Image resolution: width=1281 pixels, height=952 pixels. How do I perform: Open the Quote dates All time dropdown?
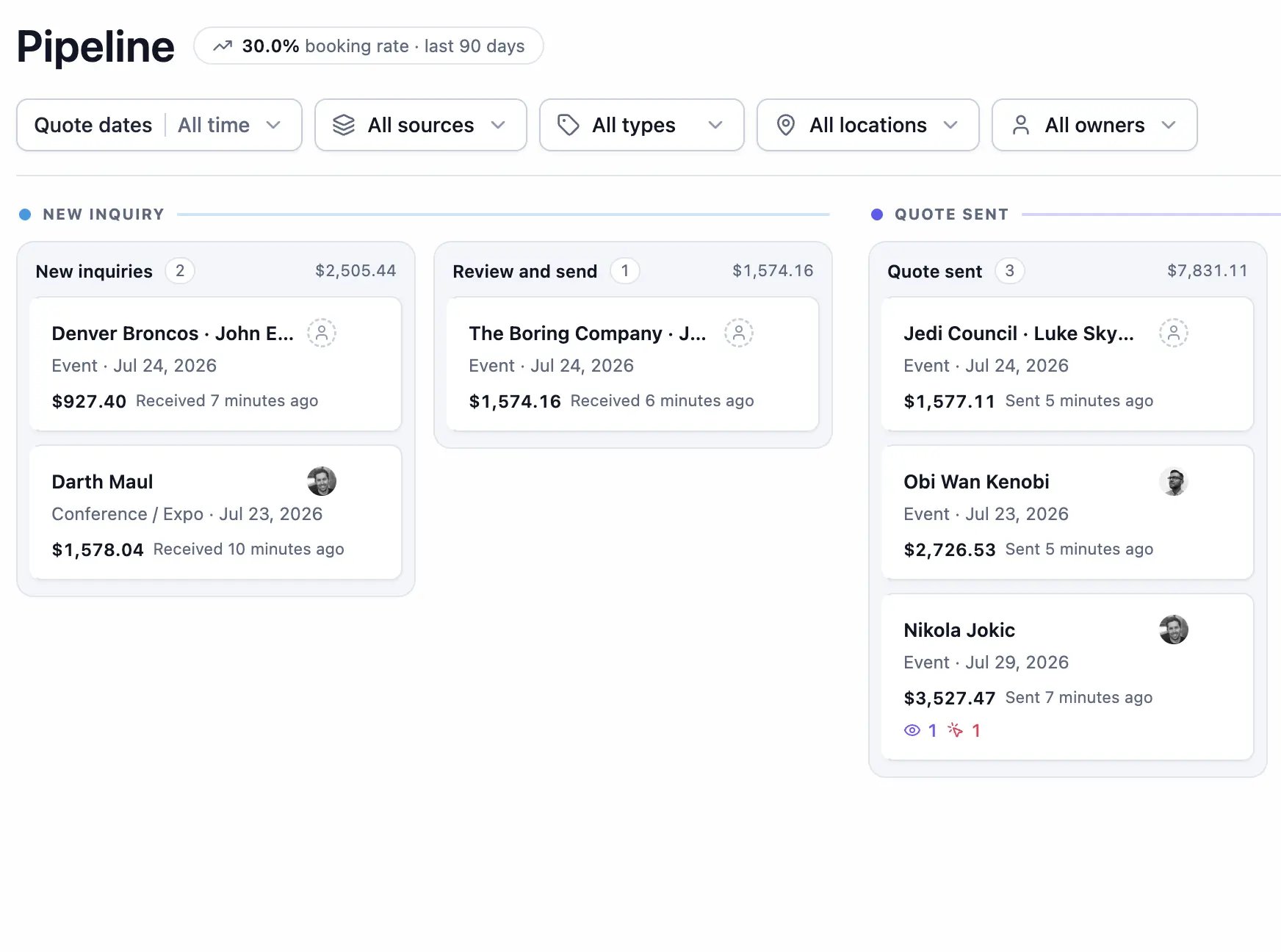coord(159,125)
